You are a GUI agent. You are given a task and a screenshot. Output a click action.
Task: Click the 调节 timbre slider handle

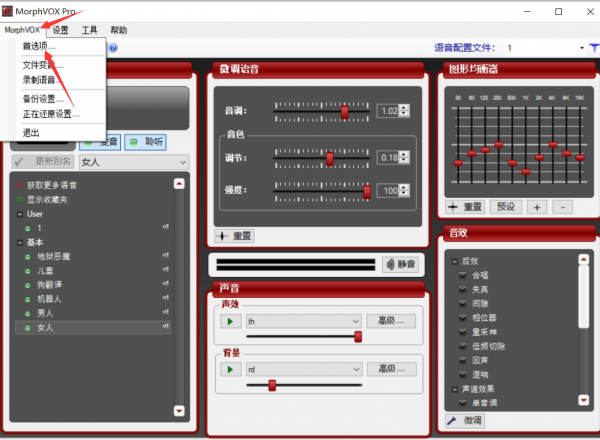[x=329, y=158]
